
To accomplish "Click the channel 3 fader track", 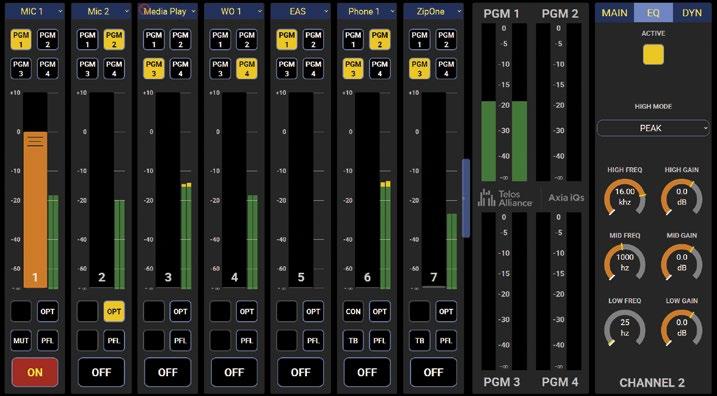I will [168, 190].
